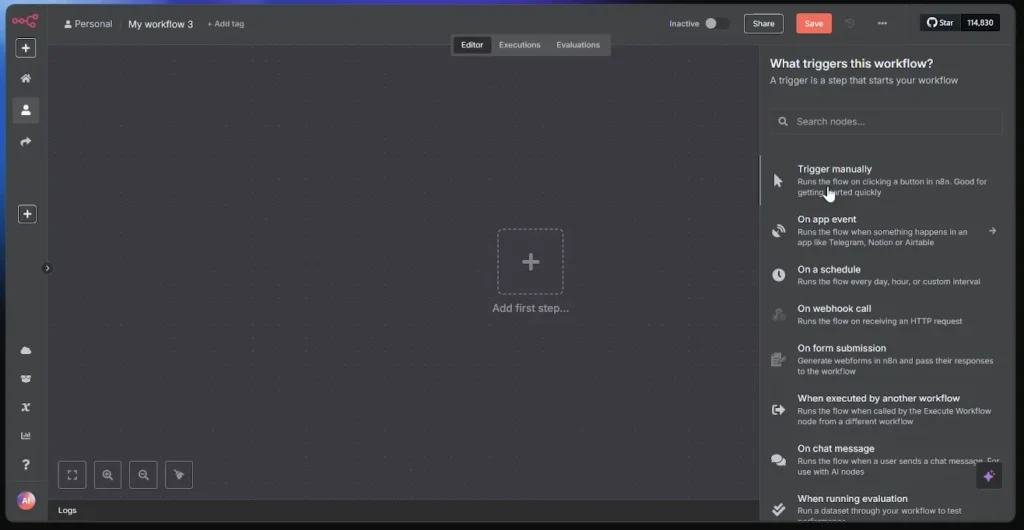This screenshot has width=1024, height=530.
Task: Click the GitHub Star button
Action: click(x=940, y=23)
